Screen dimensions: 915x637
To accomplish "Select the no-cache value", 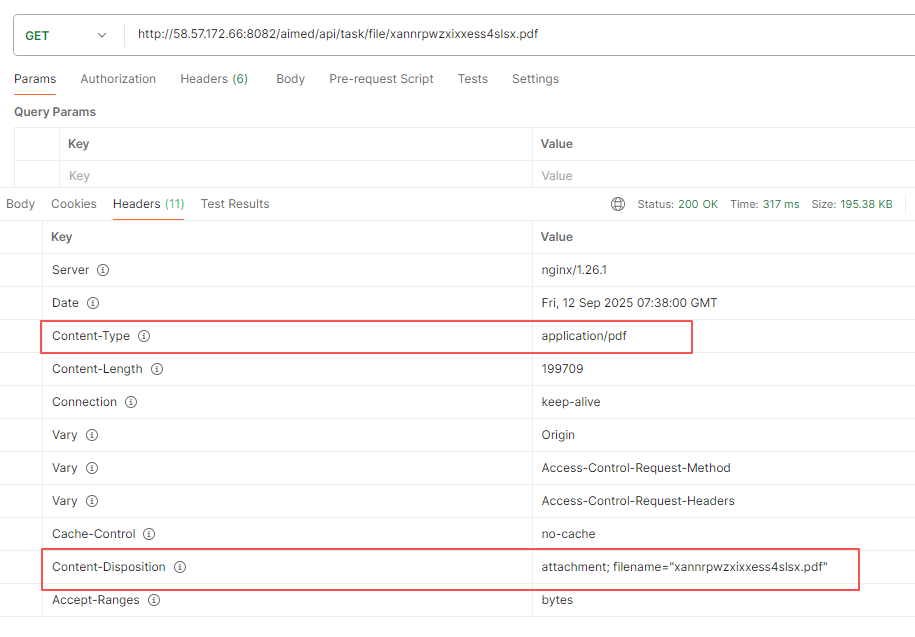I will [x=568, y=534].
